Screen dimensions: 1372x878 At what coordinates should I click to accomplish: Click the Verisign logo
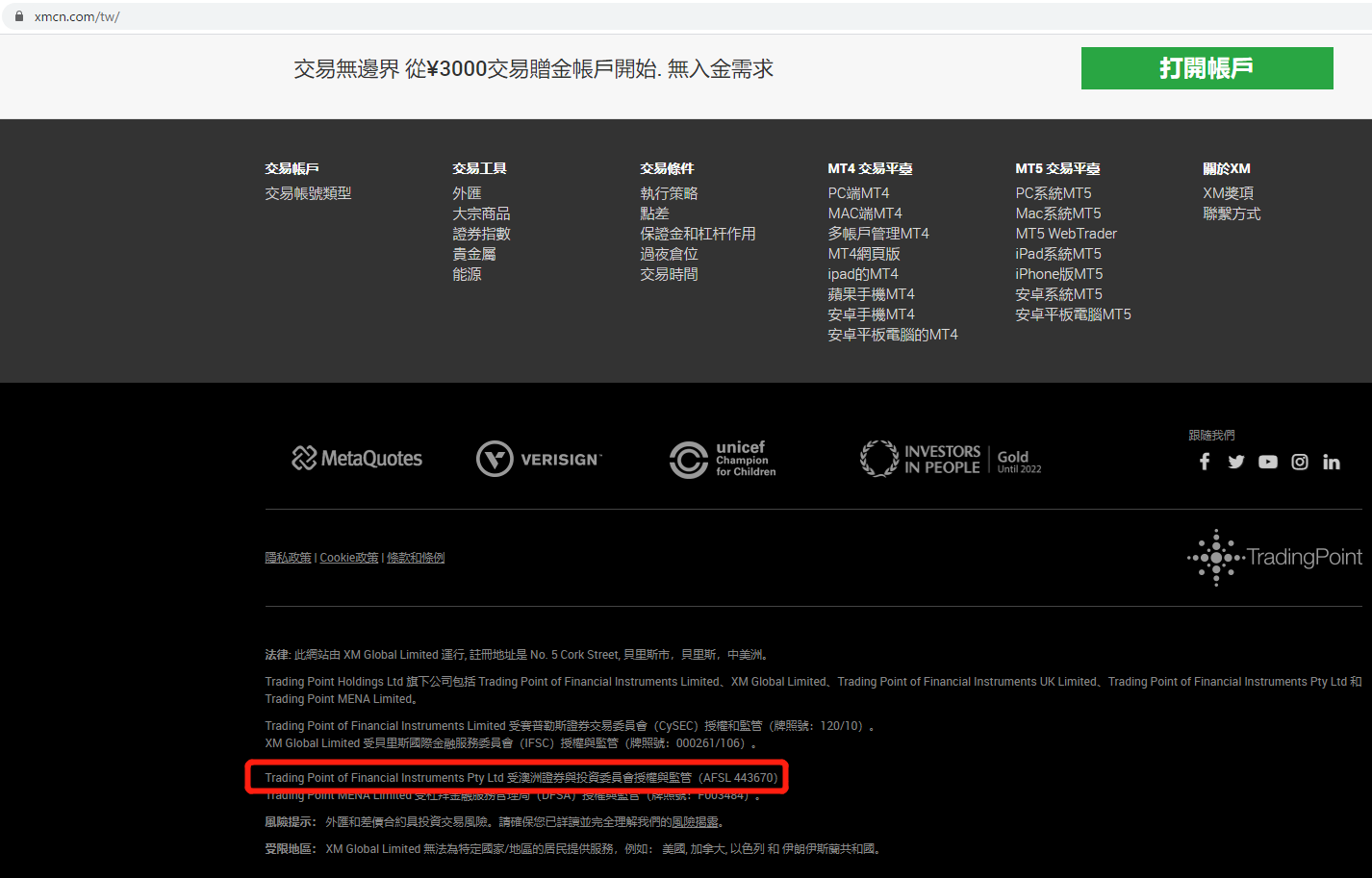[x=539, y=459]
